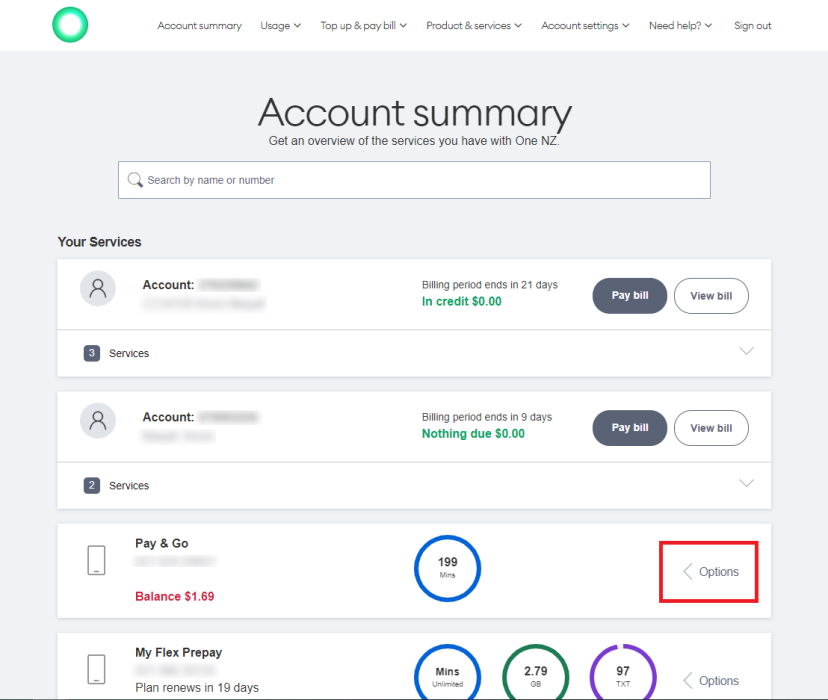Click the Pay & Go phone icon
The image size is (828, 700).
[x=96, y=560]
